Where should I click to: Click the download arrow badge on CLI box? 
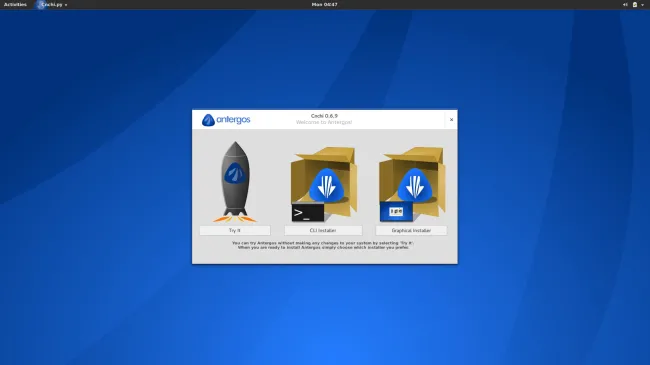(326, 186)
